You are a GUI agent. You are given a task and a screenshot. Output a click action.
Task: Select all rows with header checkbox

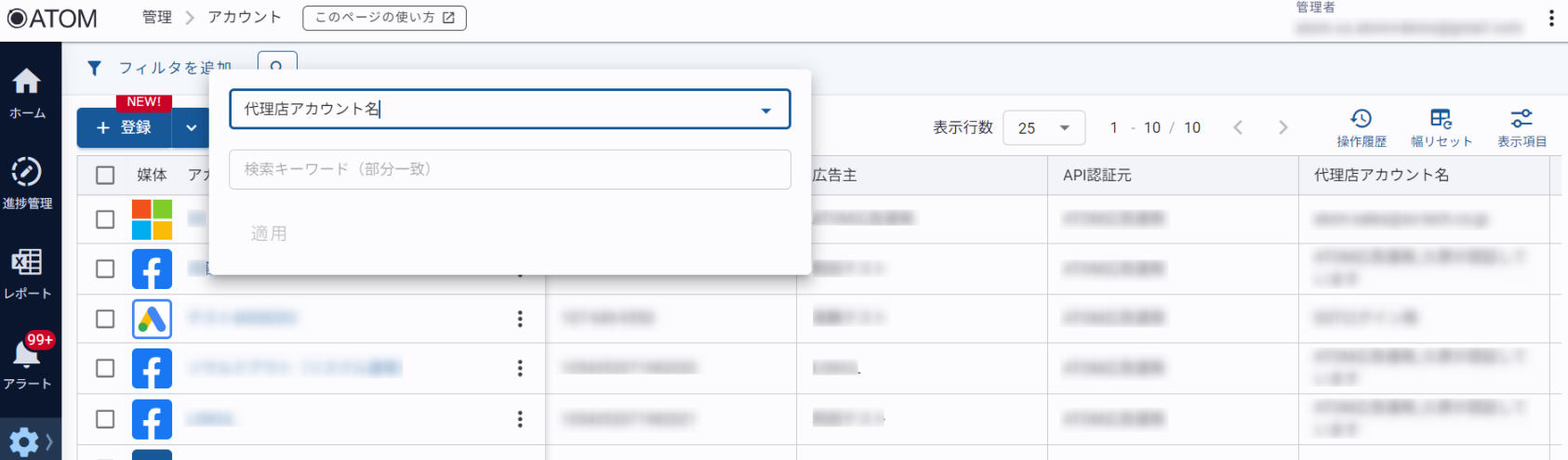[105, 175]
